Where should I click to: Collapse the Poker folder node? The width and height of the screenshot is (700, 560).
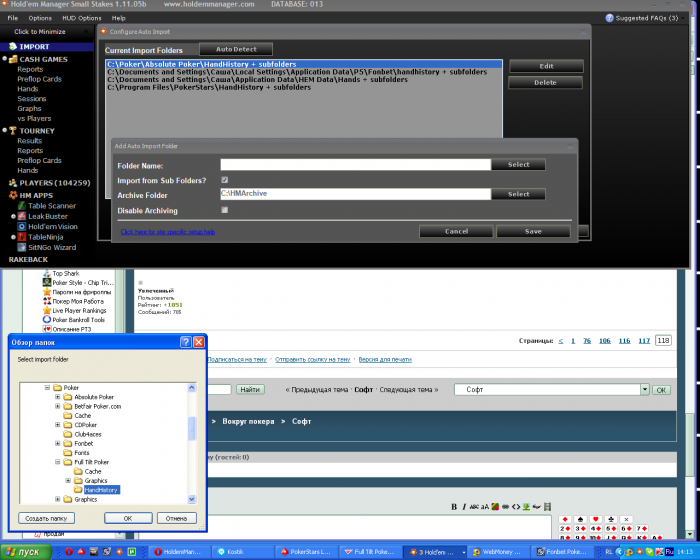pos(47,388)
